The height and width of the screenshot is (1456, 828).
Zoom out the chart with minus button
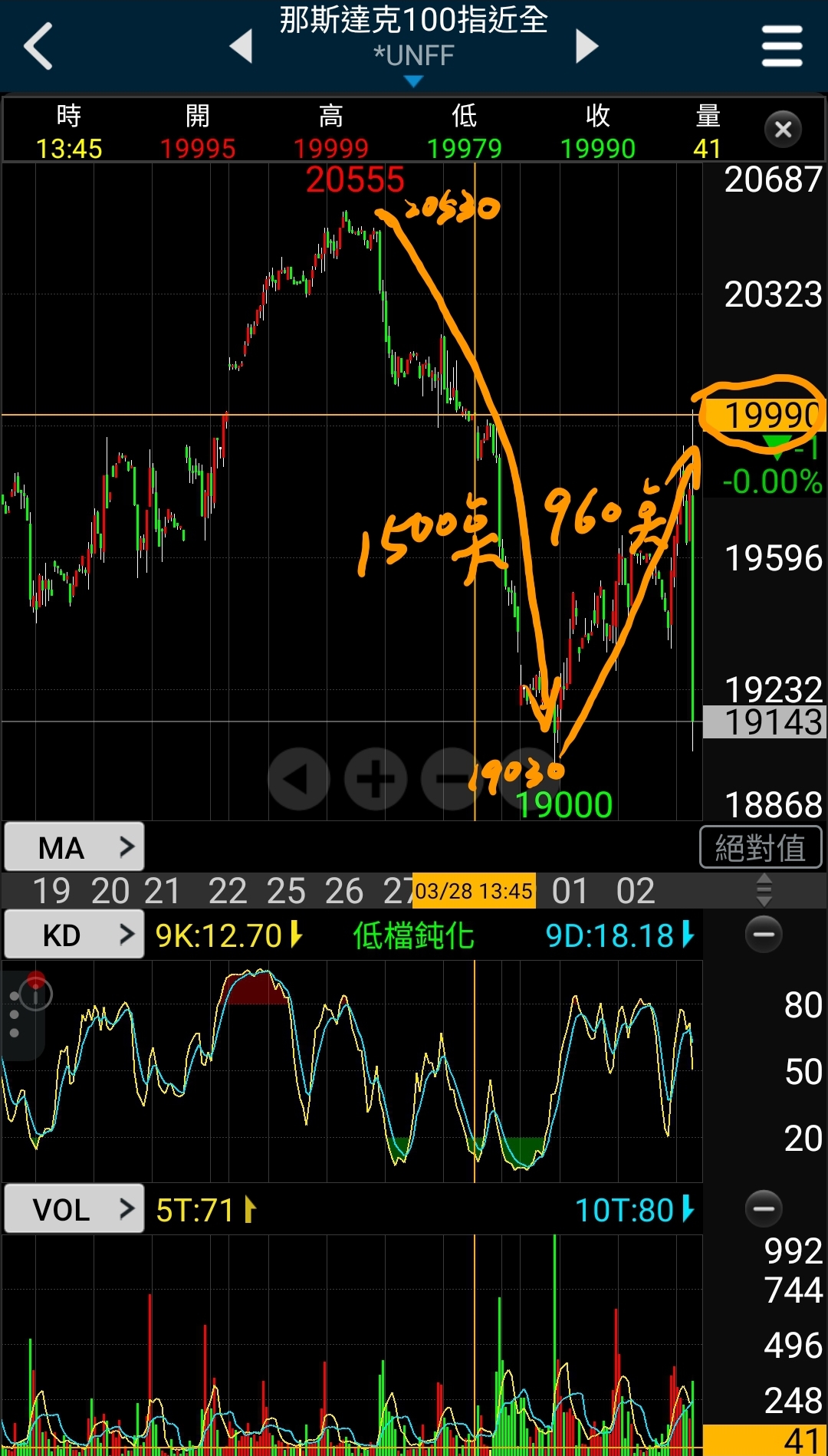pos(451,779)
